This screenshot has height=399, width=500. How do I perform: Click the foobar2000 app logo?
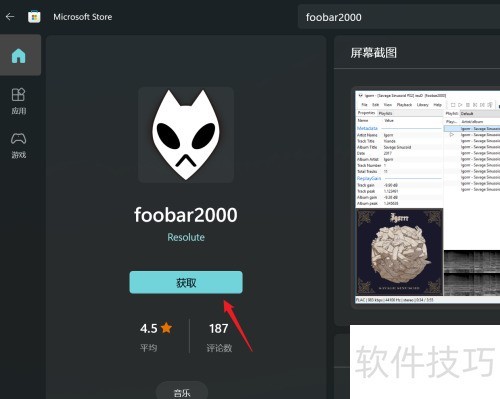[186, 135]
